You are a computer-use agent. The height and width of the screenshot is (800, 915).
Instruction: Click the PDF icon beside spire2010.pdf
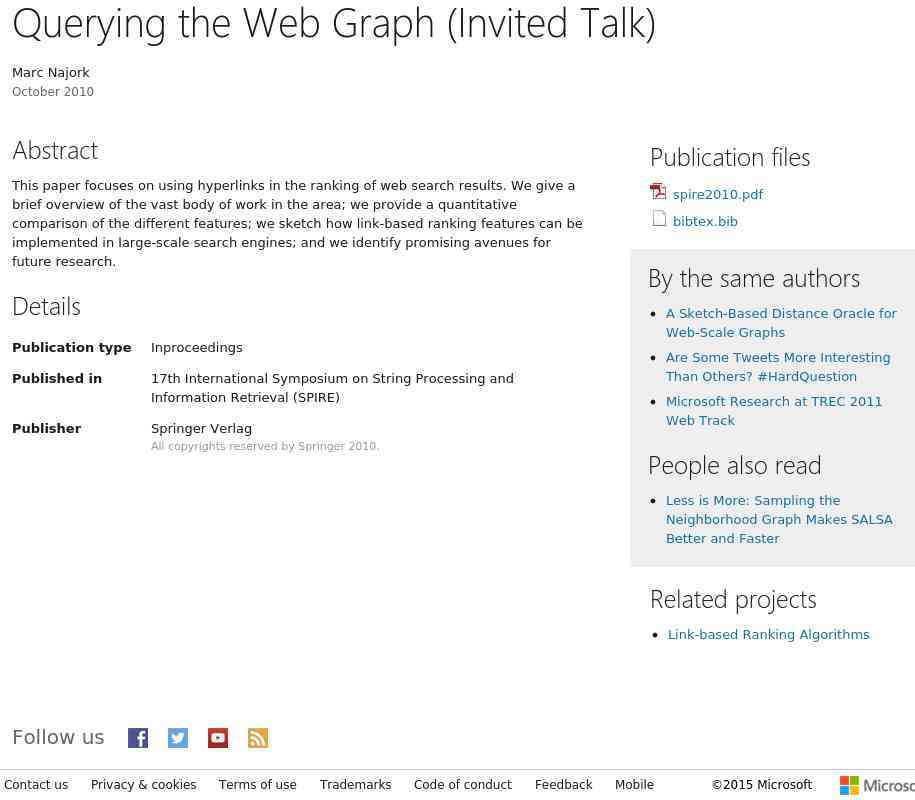tap(658, 191)
